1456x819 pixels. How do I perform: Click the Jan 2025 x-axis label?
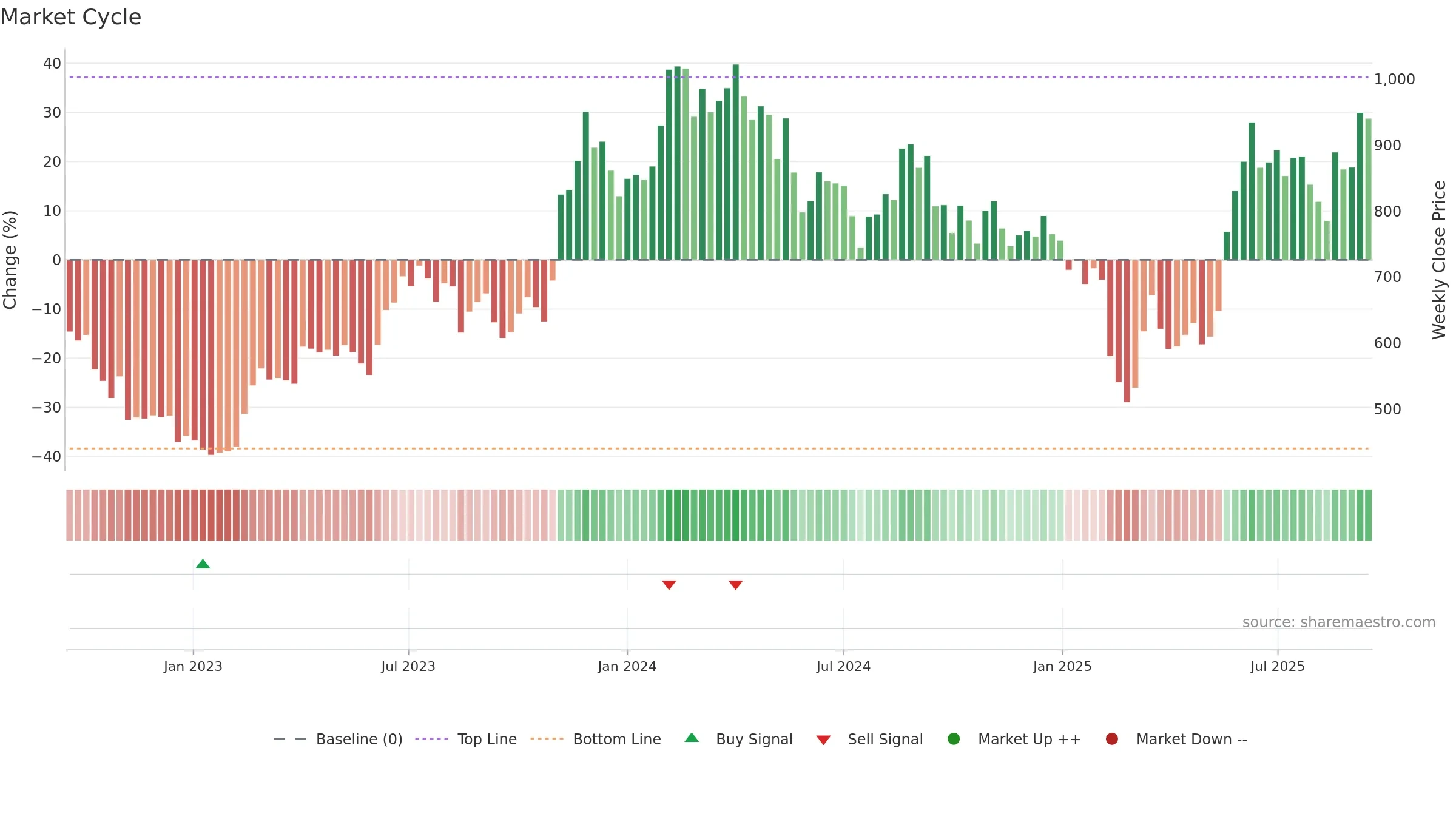[x=1062, y=666]
